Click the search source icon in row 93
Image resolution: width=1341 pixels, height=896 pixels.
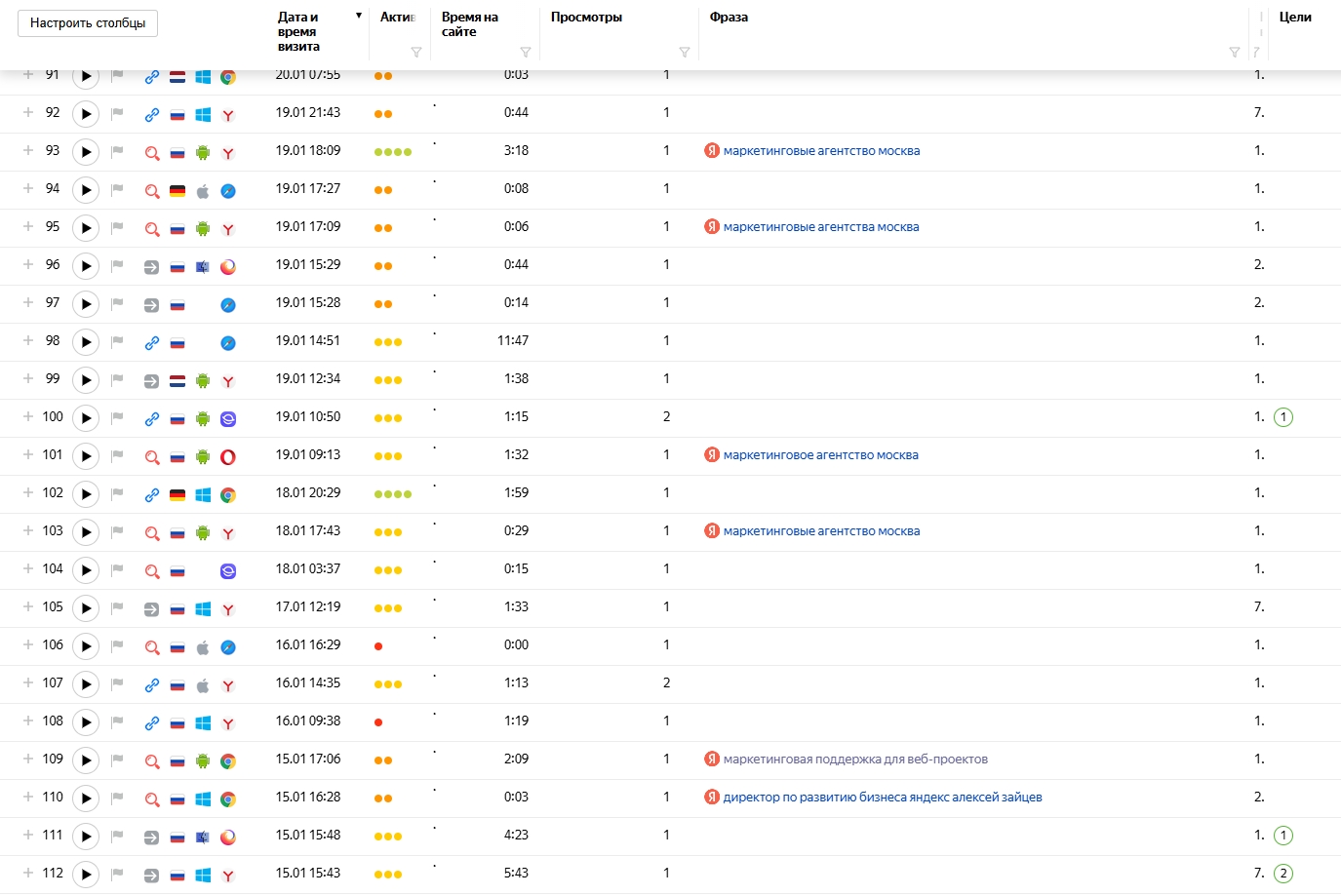point(152,153)
